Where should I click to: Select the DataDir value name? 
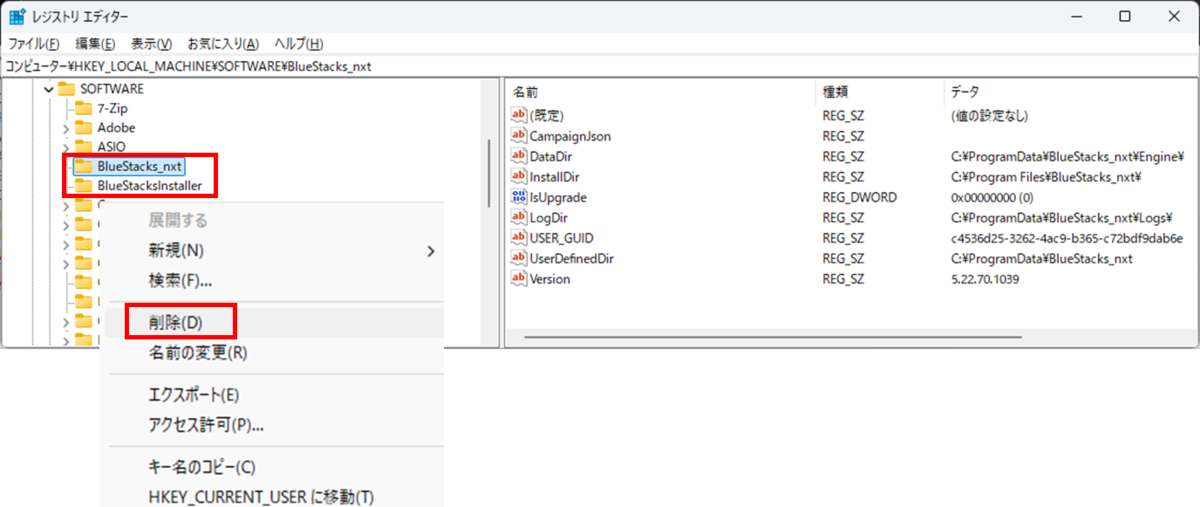[x=551, y=156]
